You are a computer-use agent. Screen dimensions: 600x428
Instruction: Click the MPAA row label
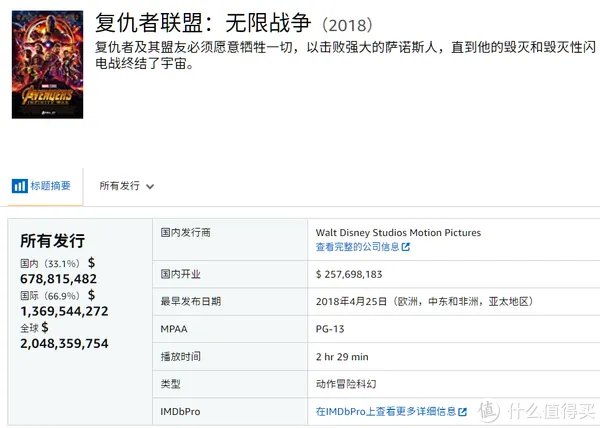coord(174,329)
